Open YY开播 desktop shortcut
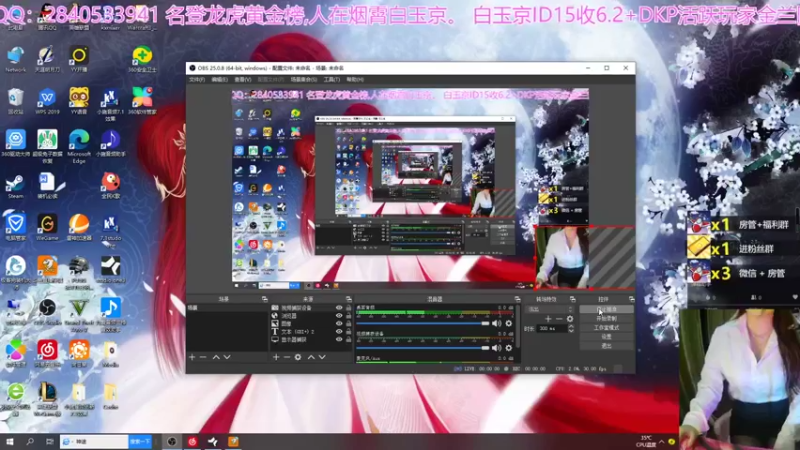 [x=79, y=59]
